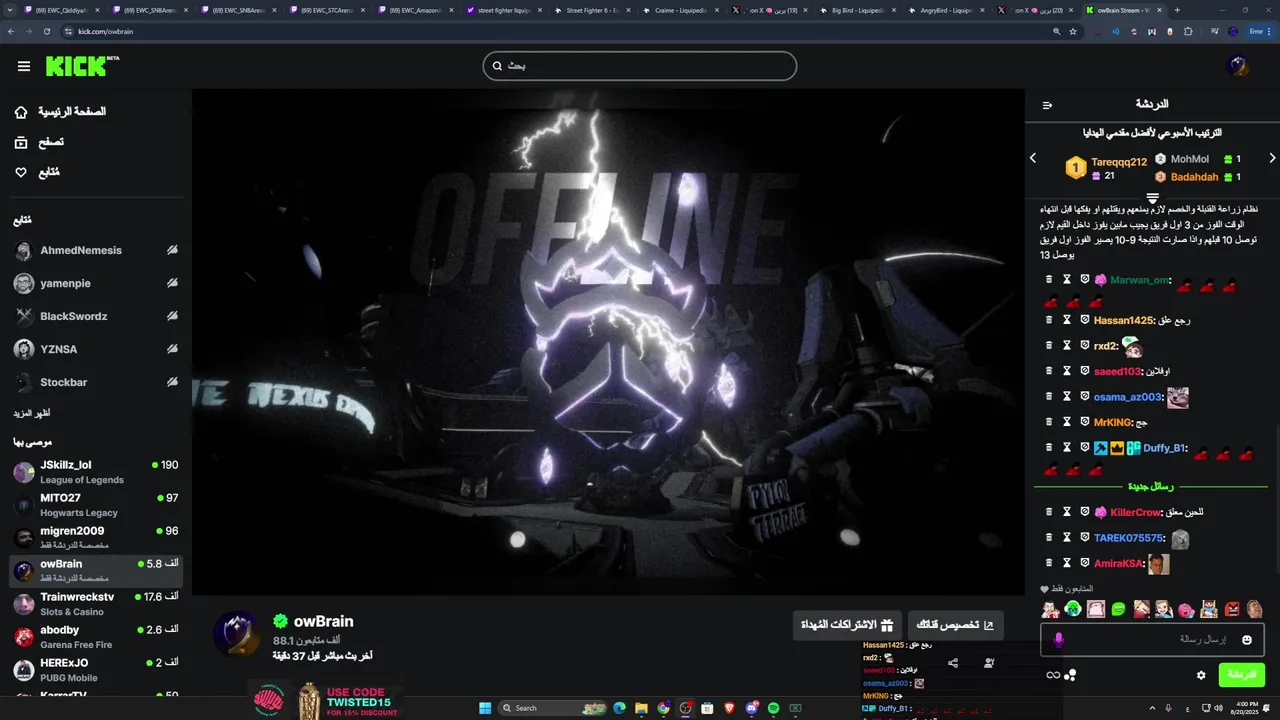1280x720 pixels.
Task: Click the purple microphone in message box
Action: (1059, 639)
